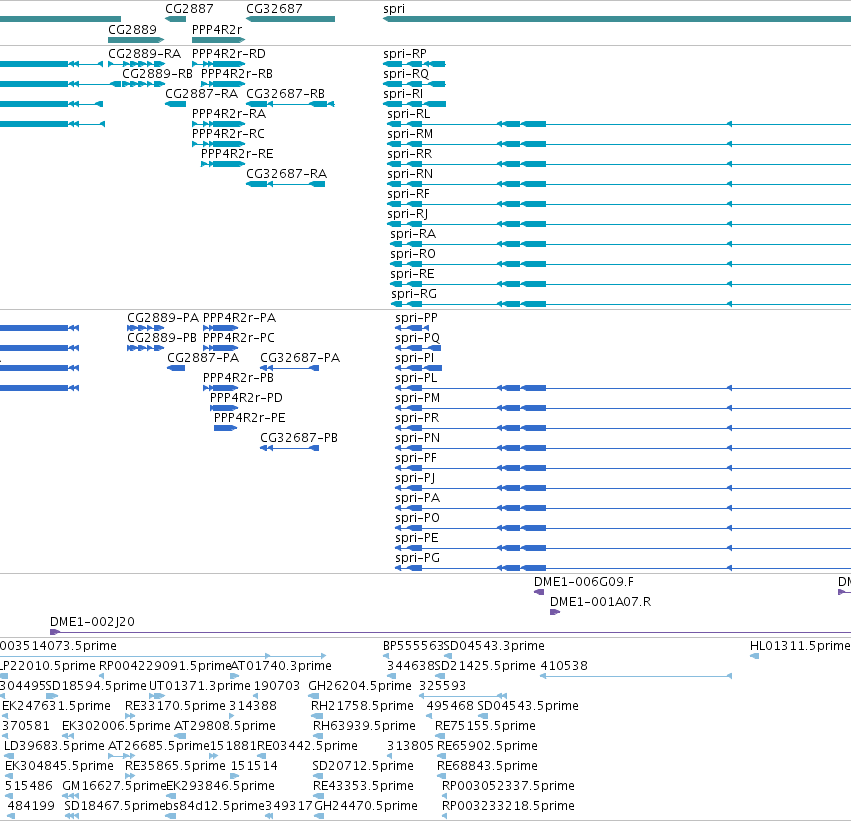Click the CG32687-RB transcript label
The height and width of the screenshot is (821, 851).
(x=285, y=94)
